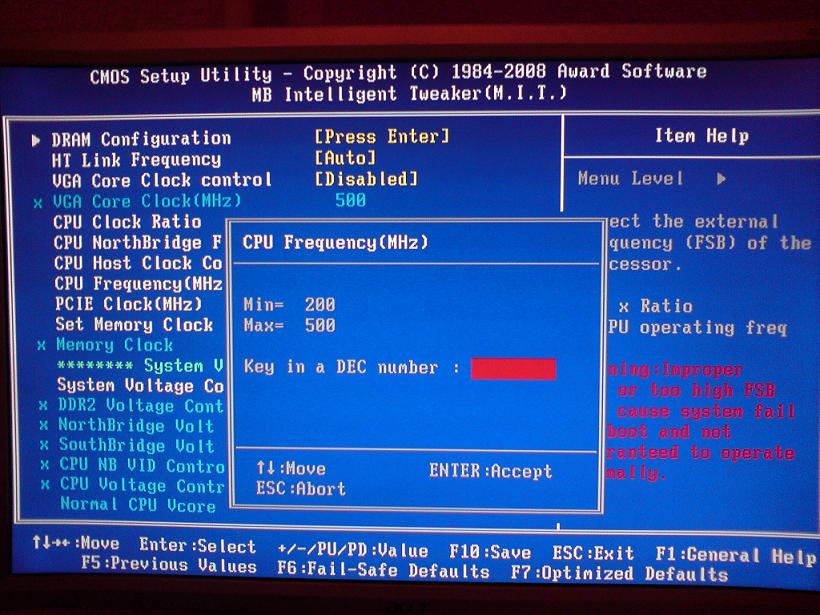
Task: Click the CMOS Setup Utility copyright line
Action: coord(398,73)
